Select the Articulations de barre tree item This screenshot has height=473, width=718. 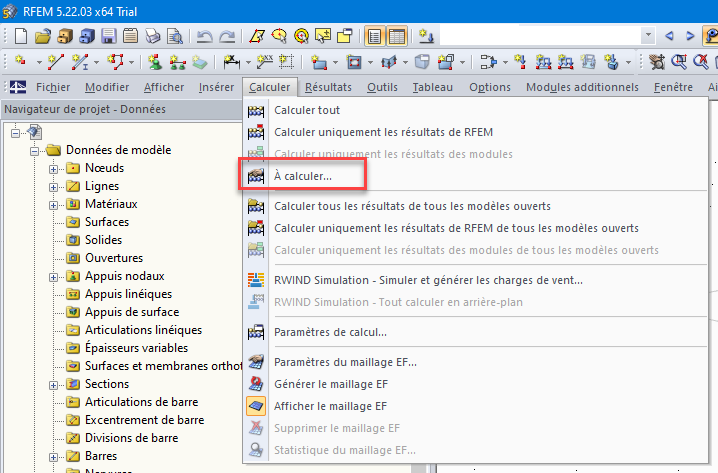pyautogui.click(x=141, y=402)
